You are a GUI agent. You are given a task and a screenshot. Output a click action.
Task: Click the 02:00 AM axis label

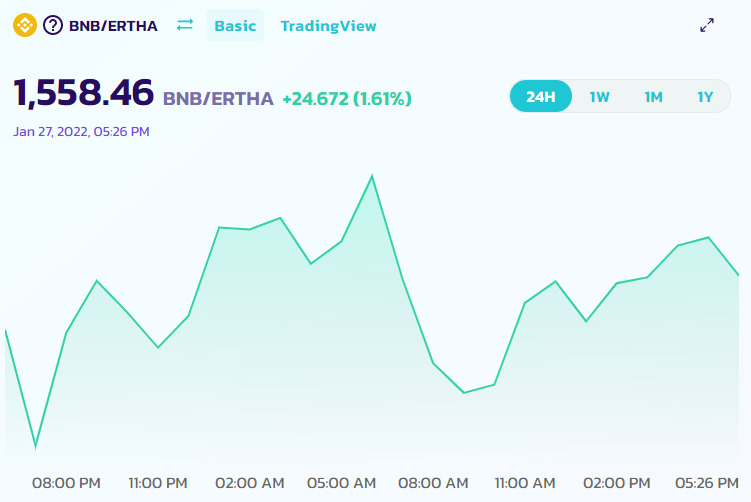(x=250, y=483)
